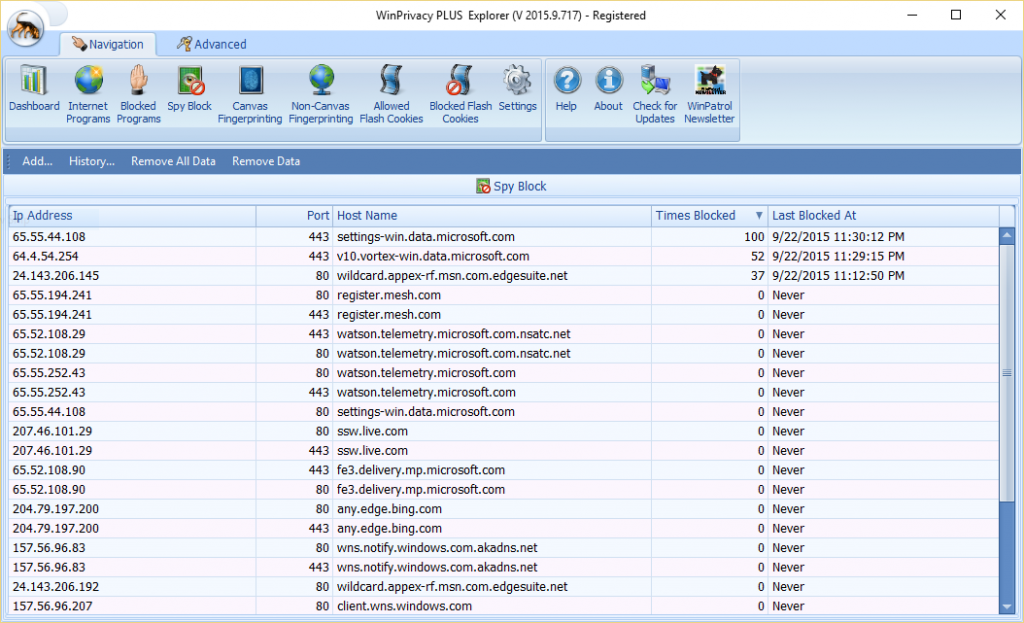
Task: Open Canvas Fingerprinting section
Action: coord(250,95)
